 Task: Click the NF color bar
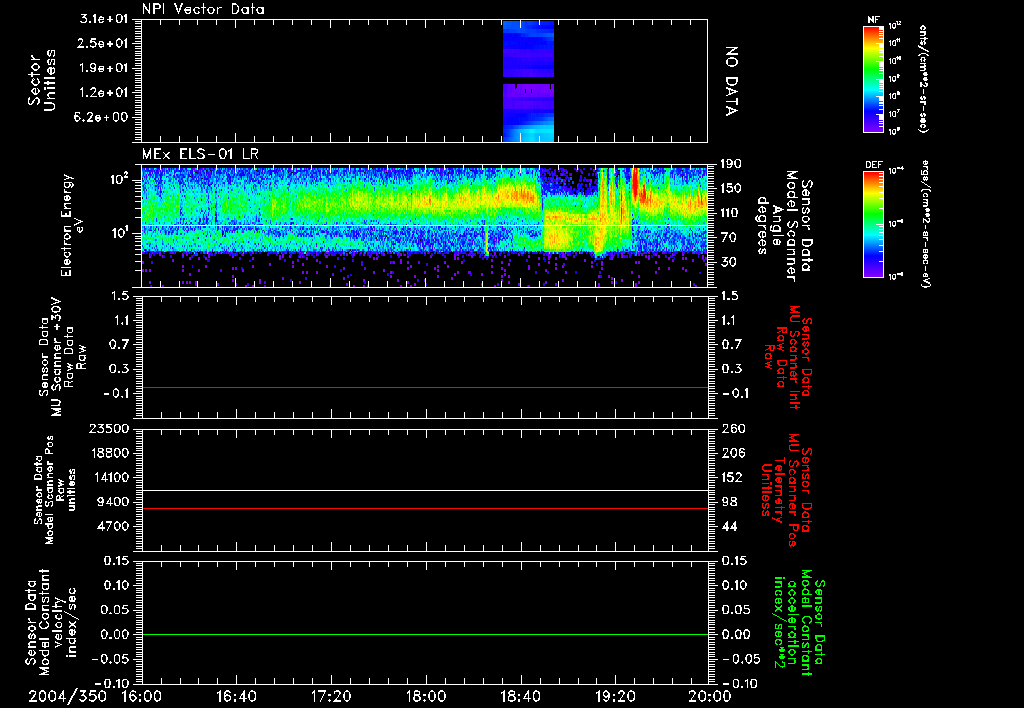tap(873, 78)
